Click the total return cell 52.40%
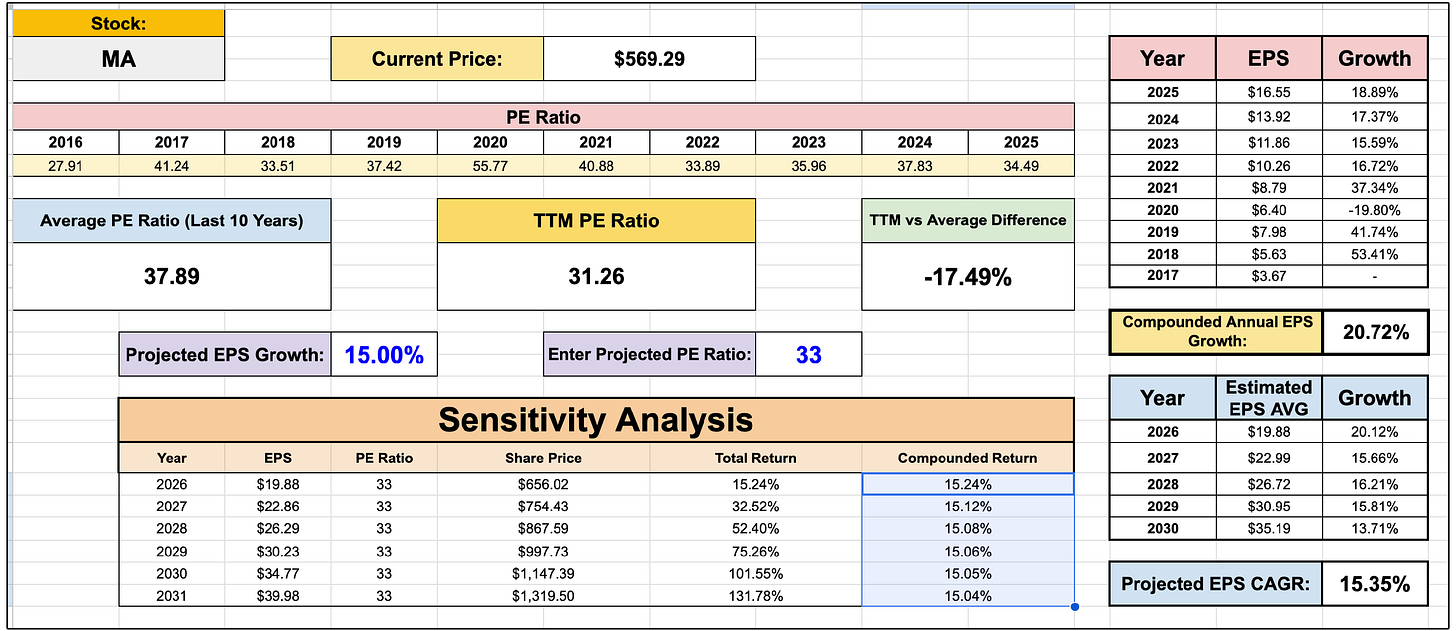1456x631 pixels. point(755,528)
